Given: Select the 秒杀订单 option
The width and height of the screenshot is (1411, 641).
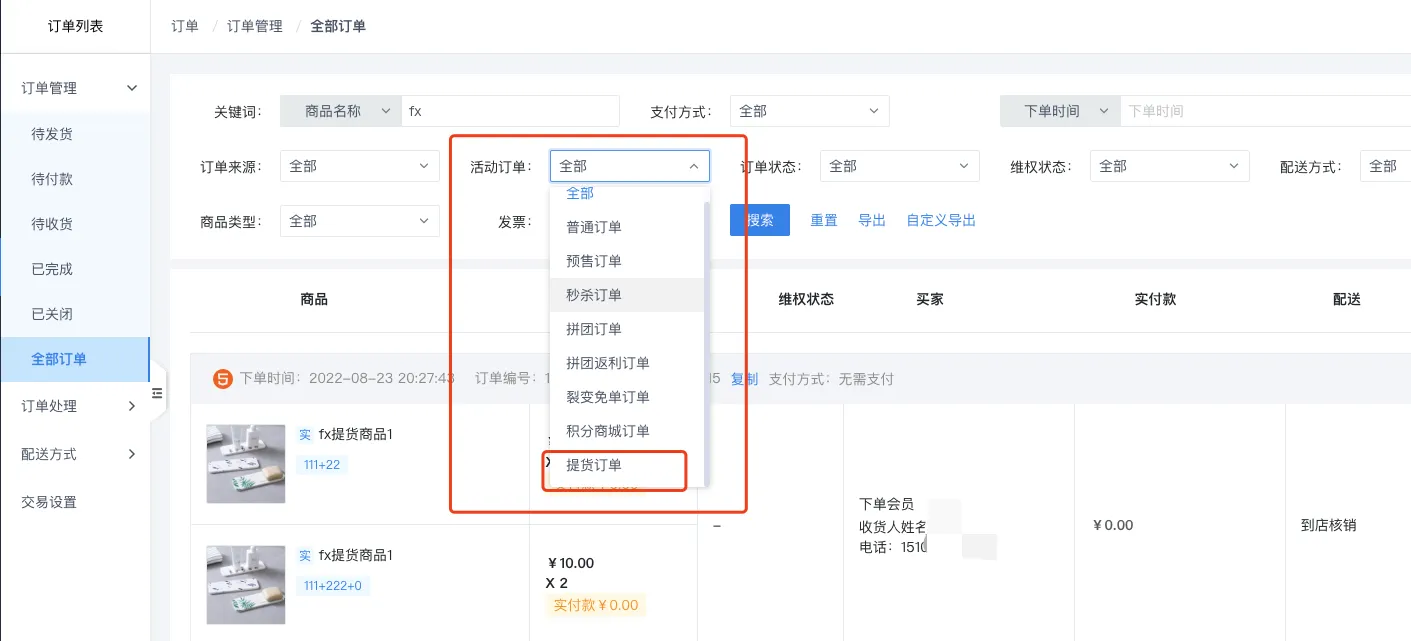Looking at the screenshot, I should [x=627, y=295].
